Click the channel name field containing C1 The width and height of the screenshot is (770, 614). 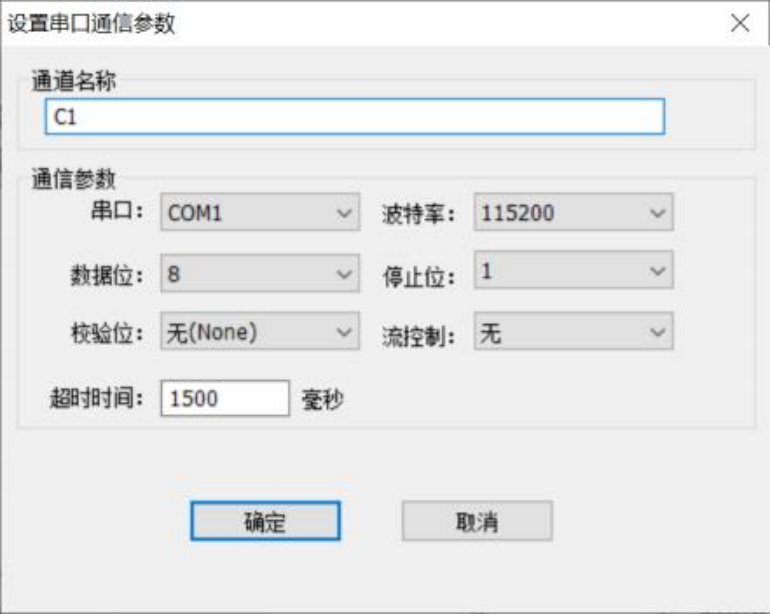(355, 116)
